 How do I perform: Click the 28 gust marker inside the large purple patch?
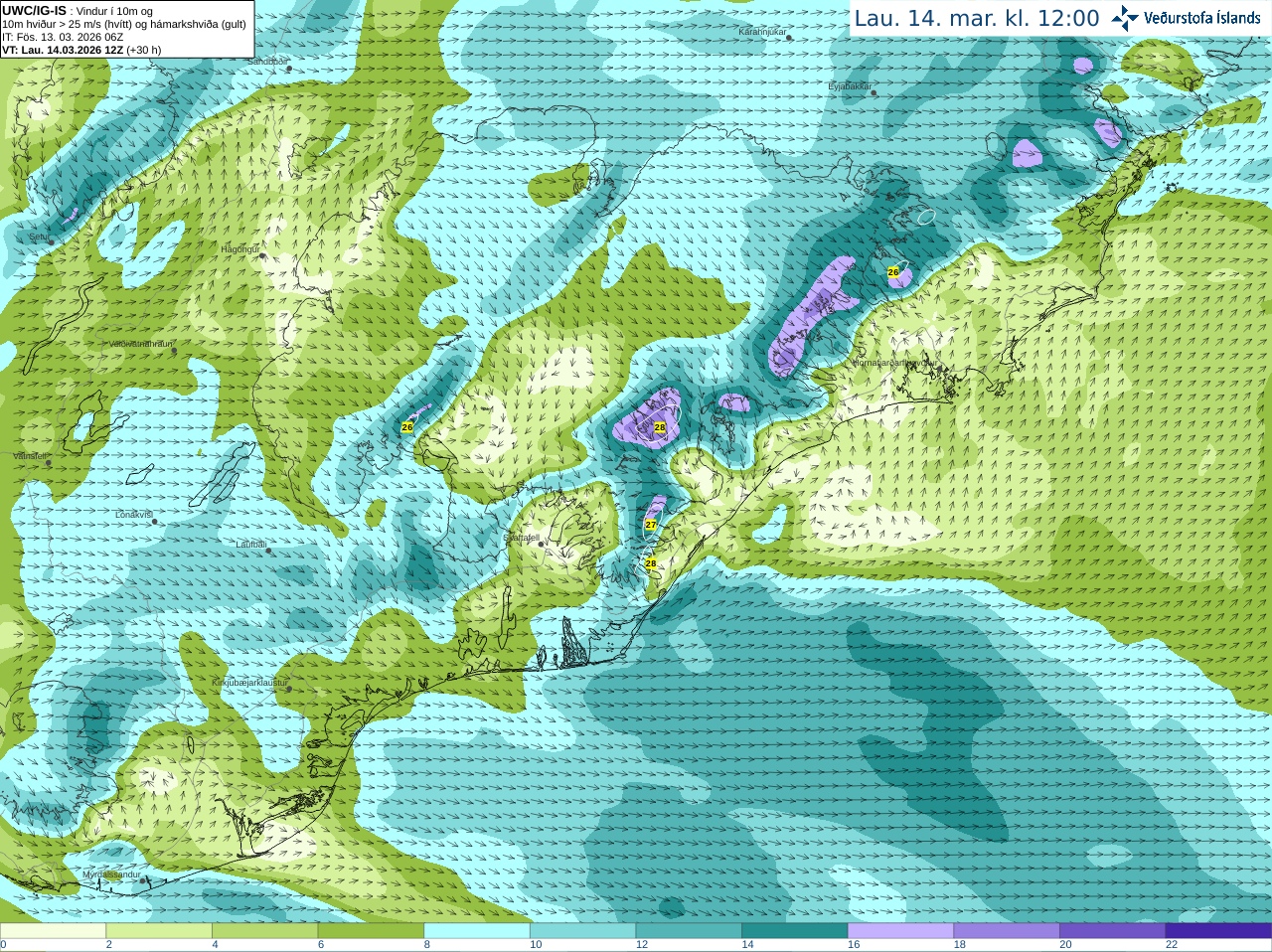660,427
